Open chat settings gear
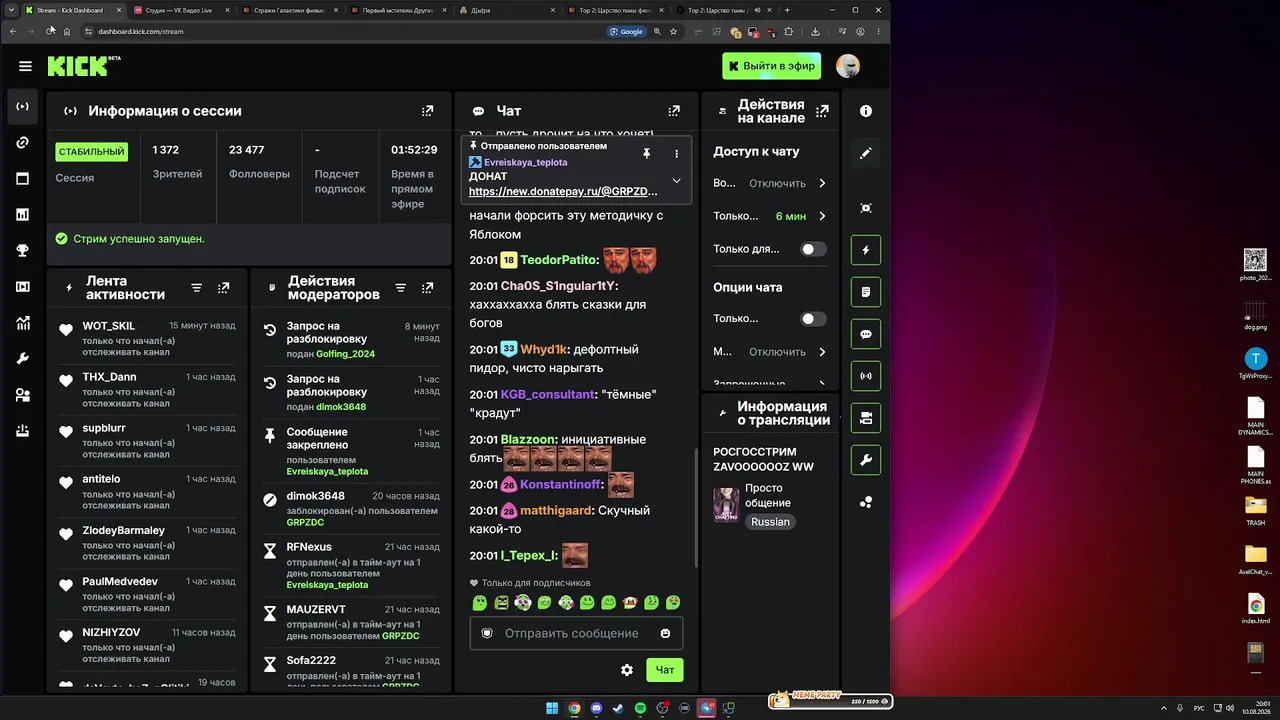Viewport: 1280px width, 720px height. click(627, 670)
